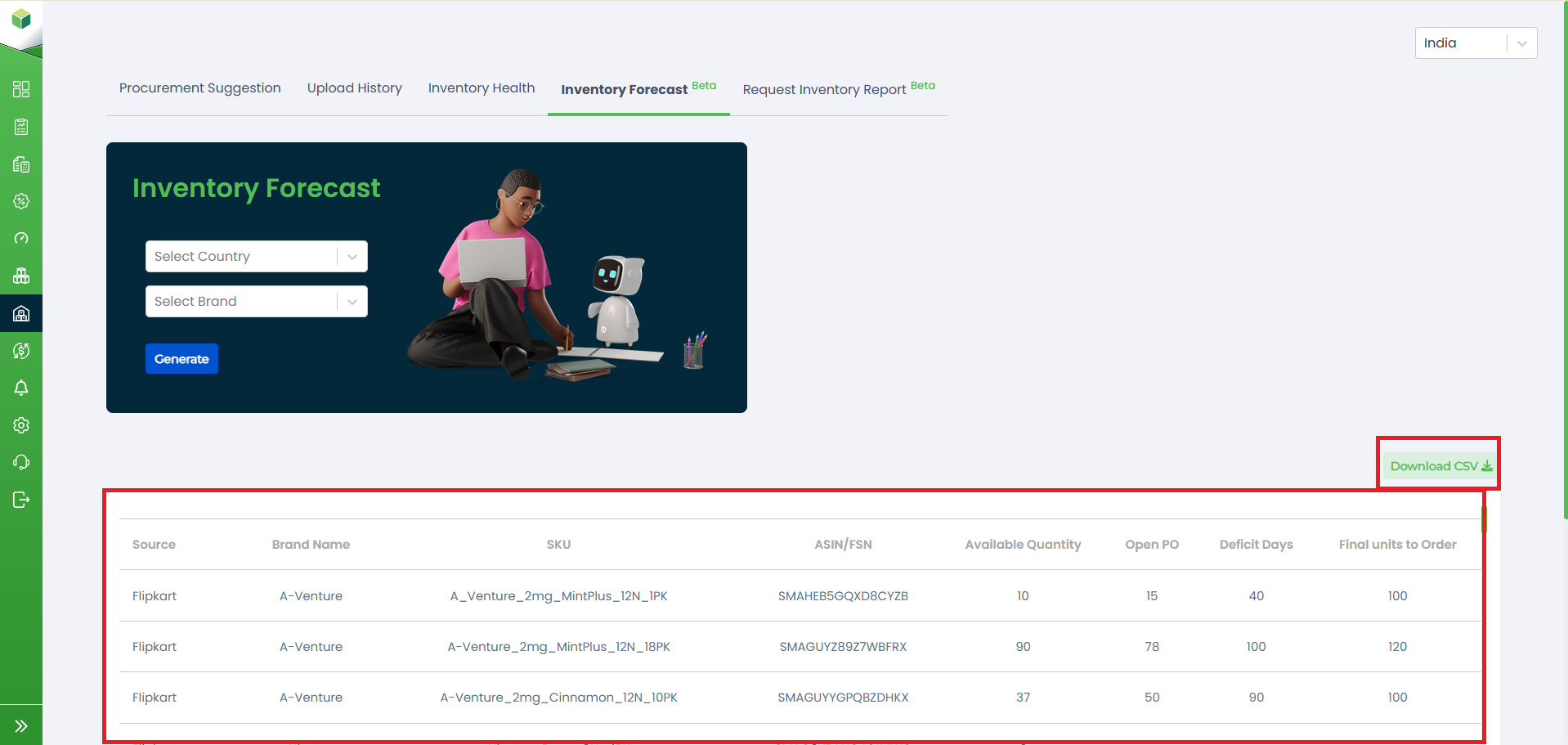Click Download CSV button
1568x745 pixels.
click(1440, 466)
